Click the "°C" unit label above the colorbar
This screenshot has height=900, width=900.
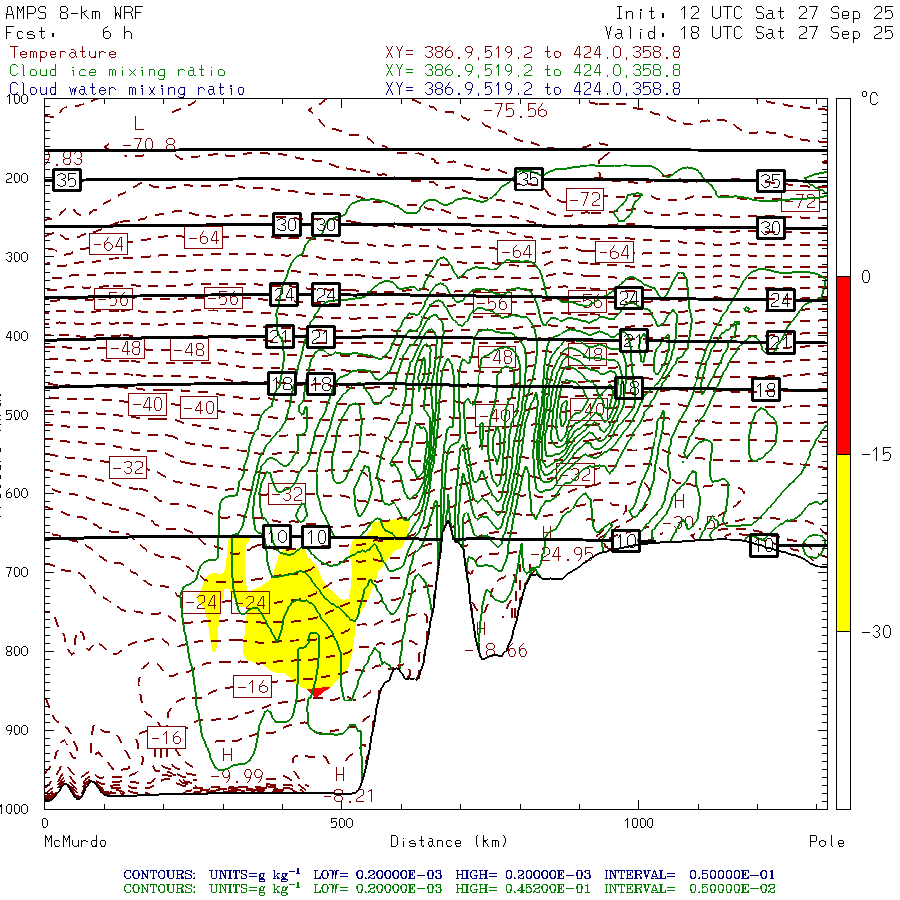coord(870,99)
